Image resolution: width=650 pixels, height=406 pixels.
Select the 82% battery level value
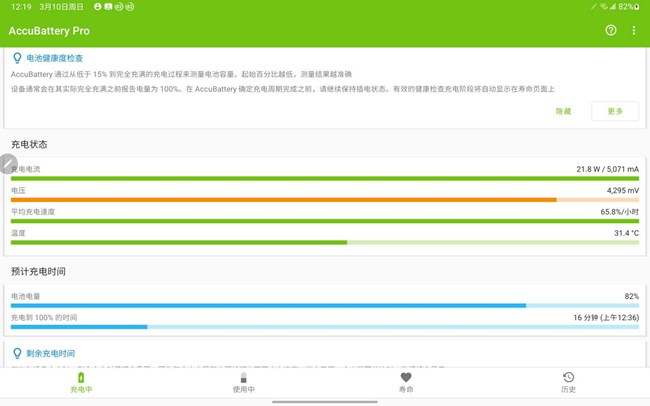632,296
